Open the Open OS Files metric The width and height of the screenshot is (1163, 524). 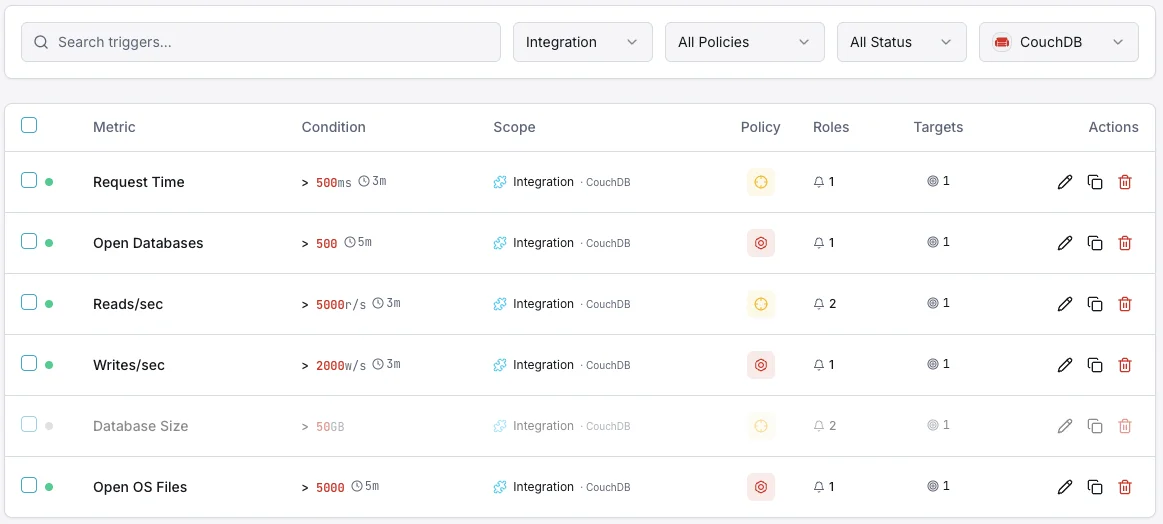click(x=140, y=487)
